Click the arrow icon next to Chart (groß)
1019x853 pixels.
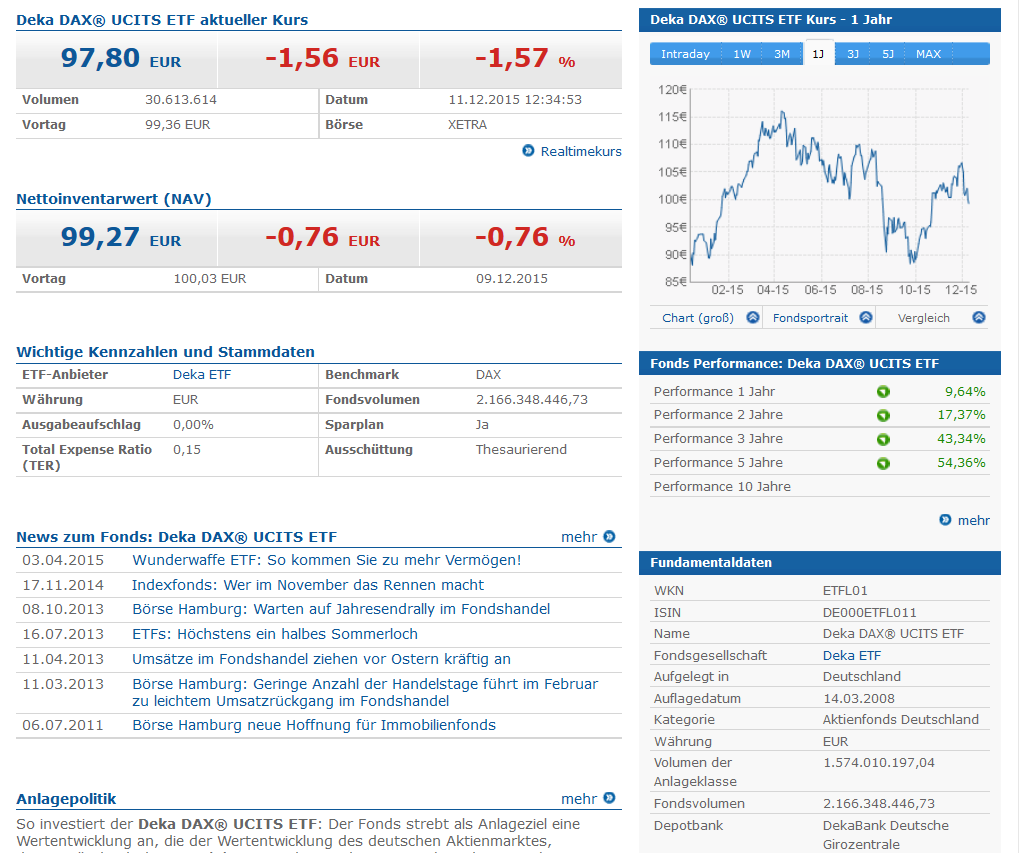[753, 318]
